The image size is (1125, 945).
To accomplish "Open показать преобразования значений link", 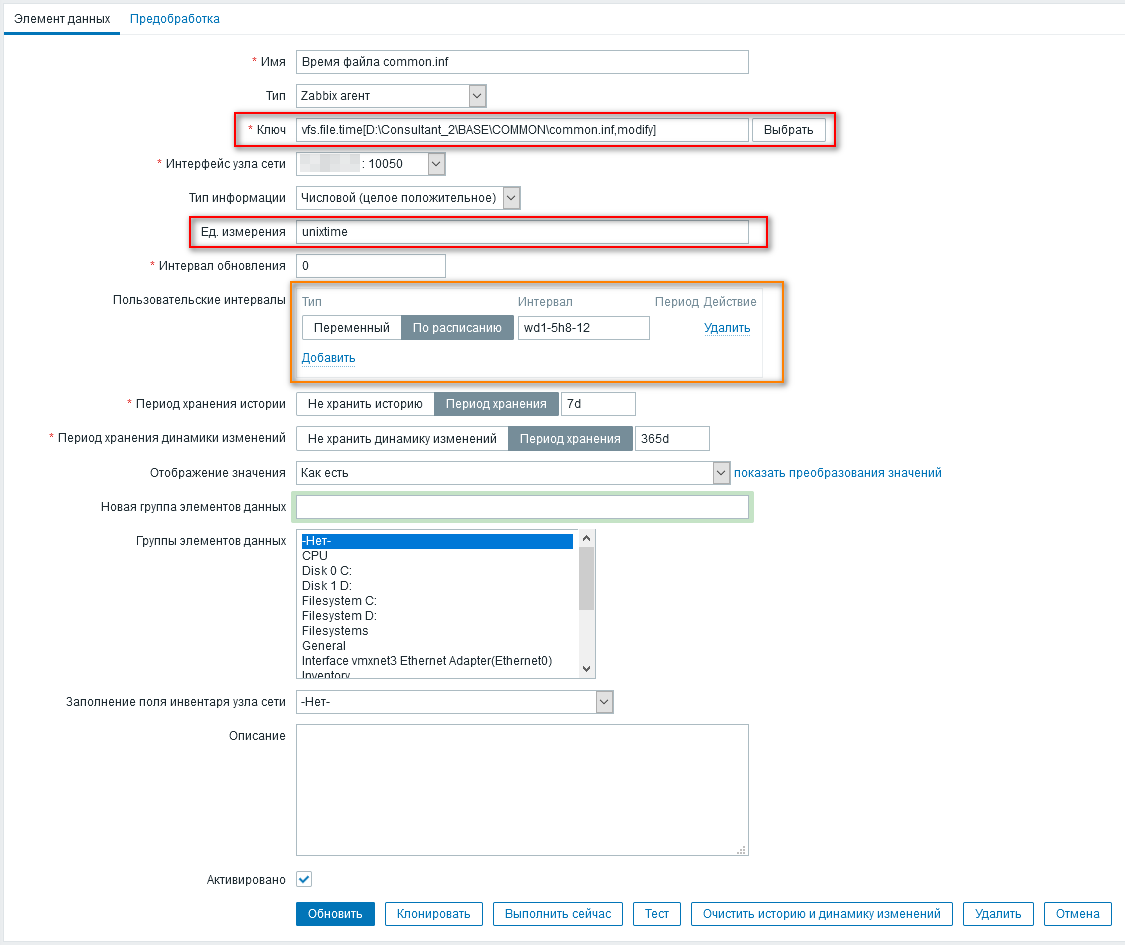I will (x=838, y=473).
